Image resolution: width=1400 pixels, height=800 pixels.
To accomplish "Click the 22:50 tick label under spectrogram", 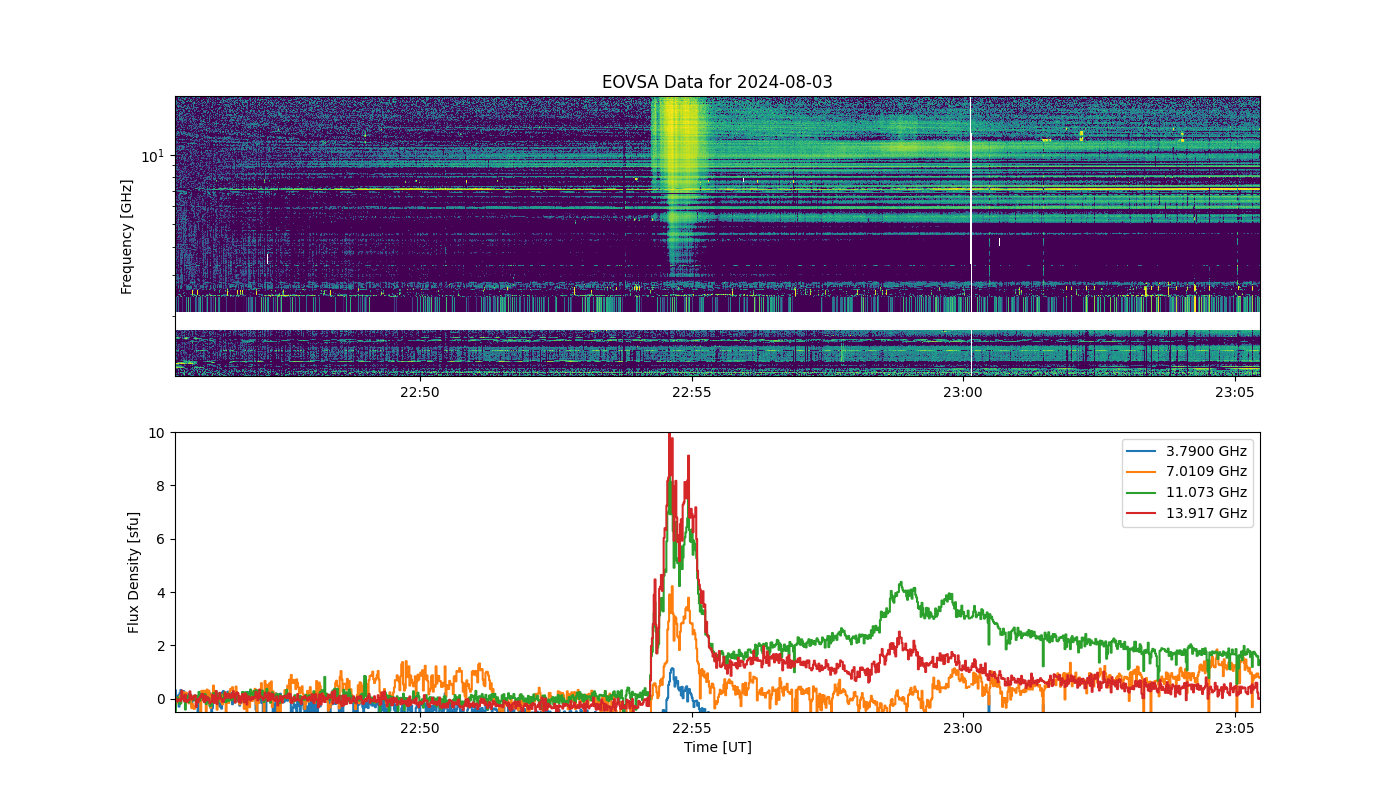I will [x=420, y=392].
